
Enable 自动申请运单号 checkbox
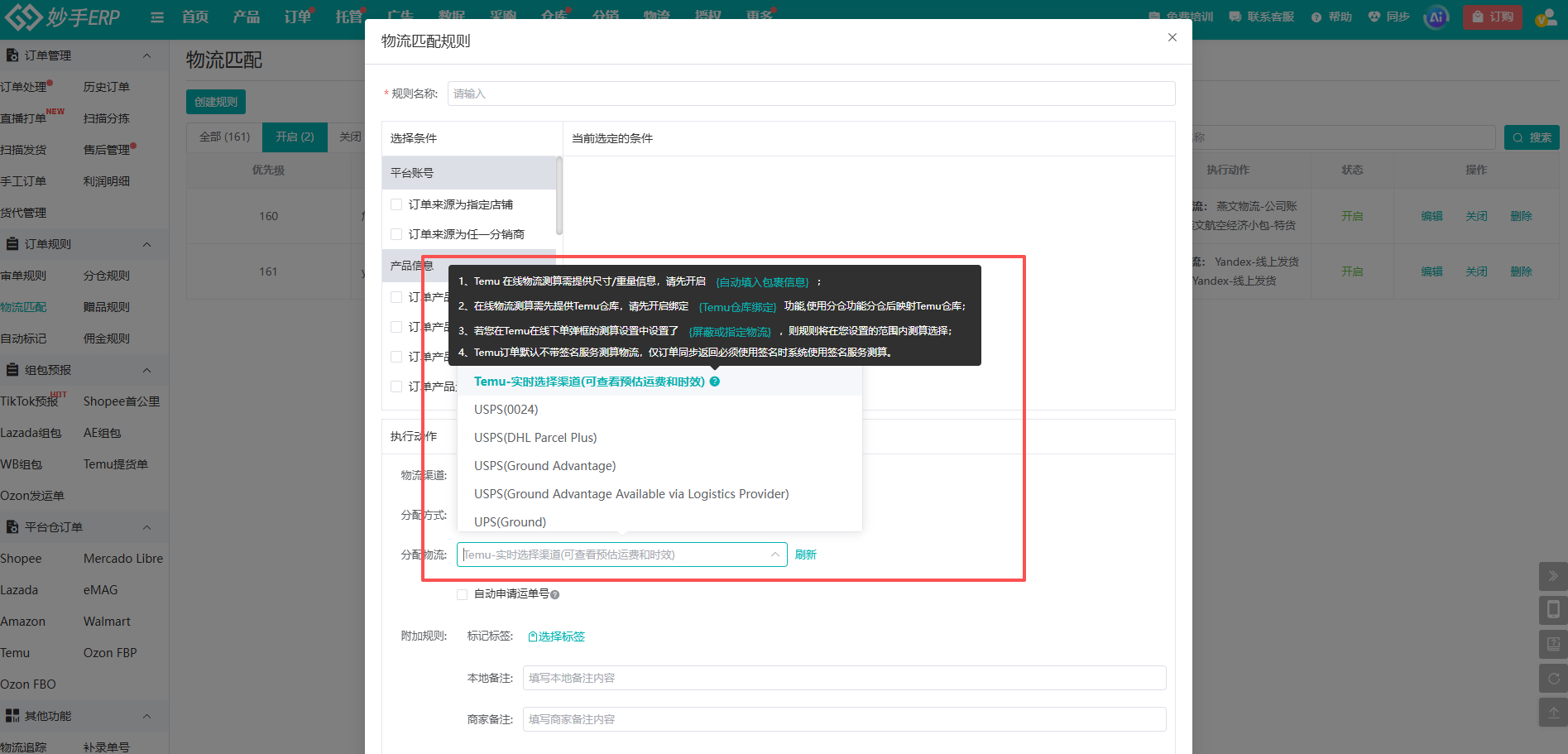click(x=463, y=594)
